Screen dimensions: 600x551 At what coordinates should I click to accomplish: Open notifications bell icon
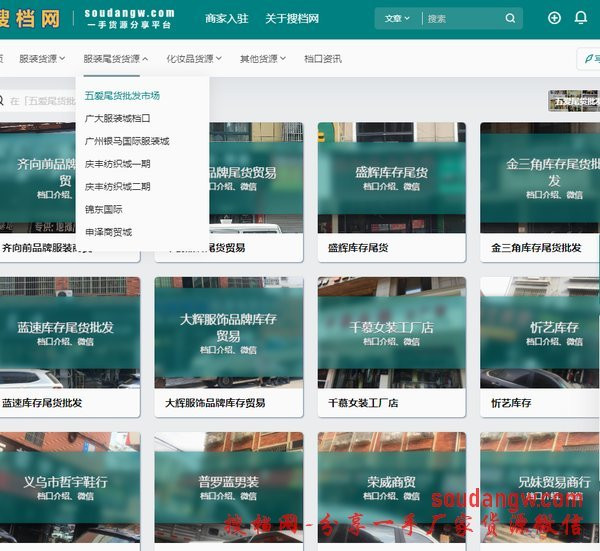(x=581, y=18)
